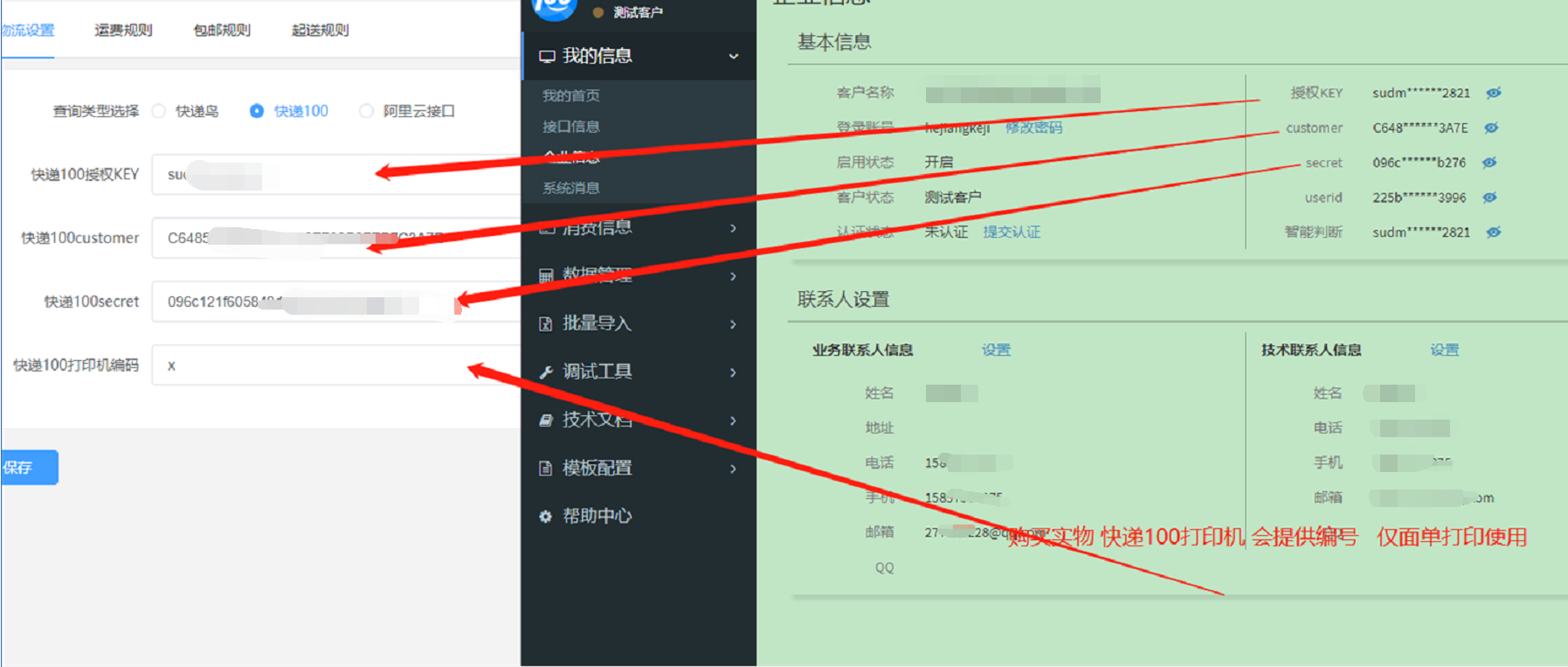Viewport: 1568px width, 667px height.
Task: Click the calculator icon beside 数据管理
Action: pyautogui.click(x=546, y=276)
